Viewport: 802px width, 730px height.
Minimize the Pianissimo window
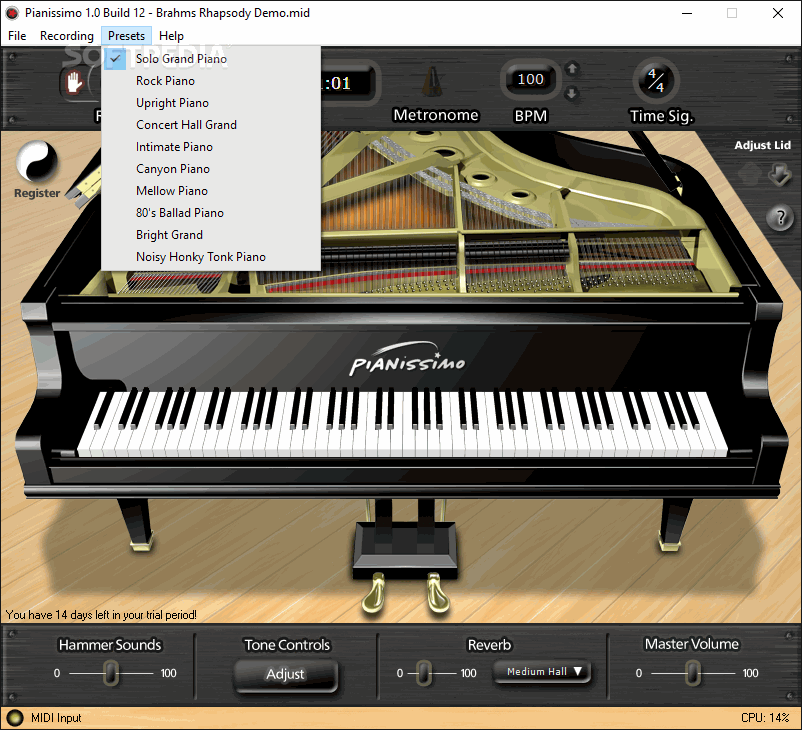tap(687, 13)
